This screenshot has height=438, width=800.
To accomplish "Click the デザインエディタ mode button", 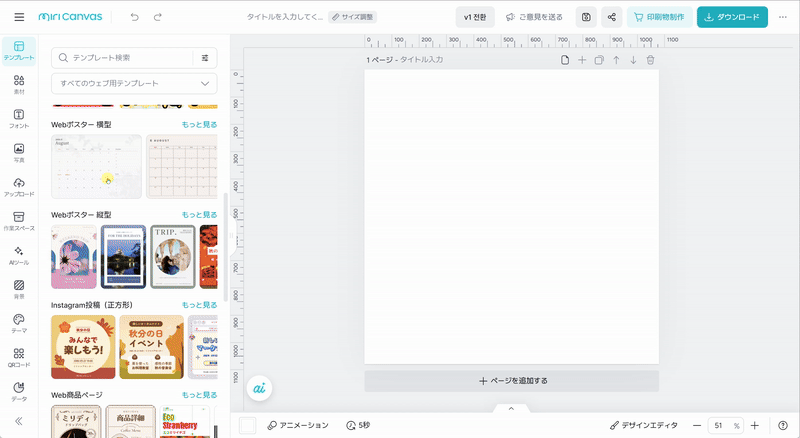I will click(x=644, y=425).
